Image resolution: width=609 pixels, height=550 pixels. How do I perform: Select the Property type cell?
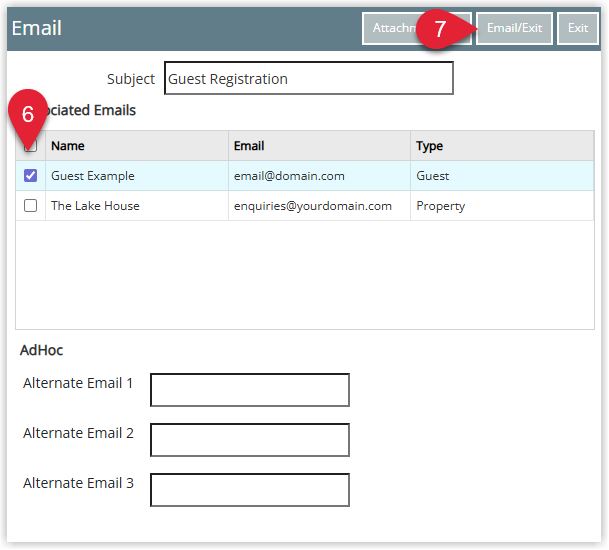(502, 205)
